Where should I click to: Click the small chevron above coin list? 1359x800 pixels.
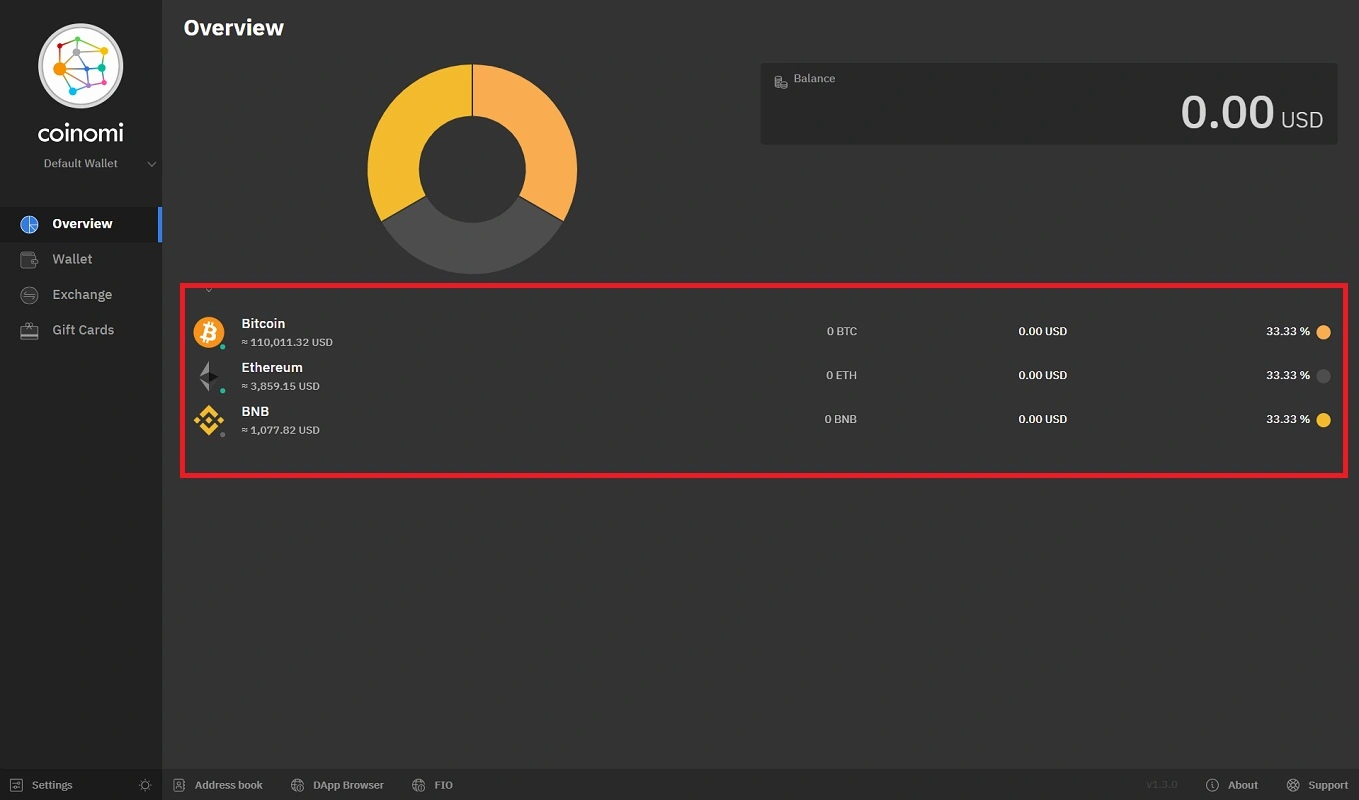tap(208, 290)
